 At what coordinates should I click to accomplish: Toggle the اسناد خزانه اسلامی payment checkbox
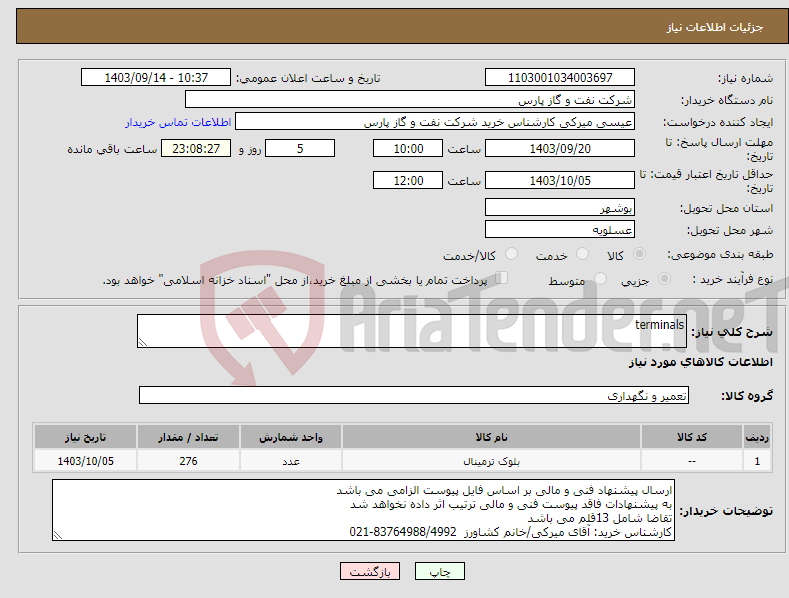(502, 278)
